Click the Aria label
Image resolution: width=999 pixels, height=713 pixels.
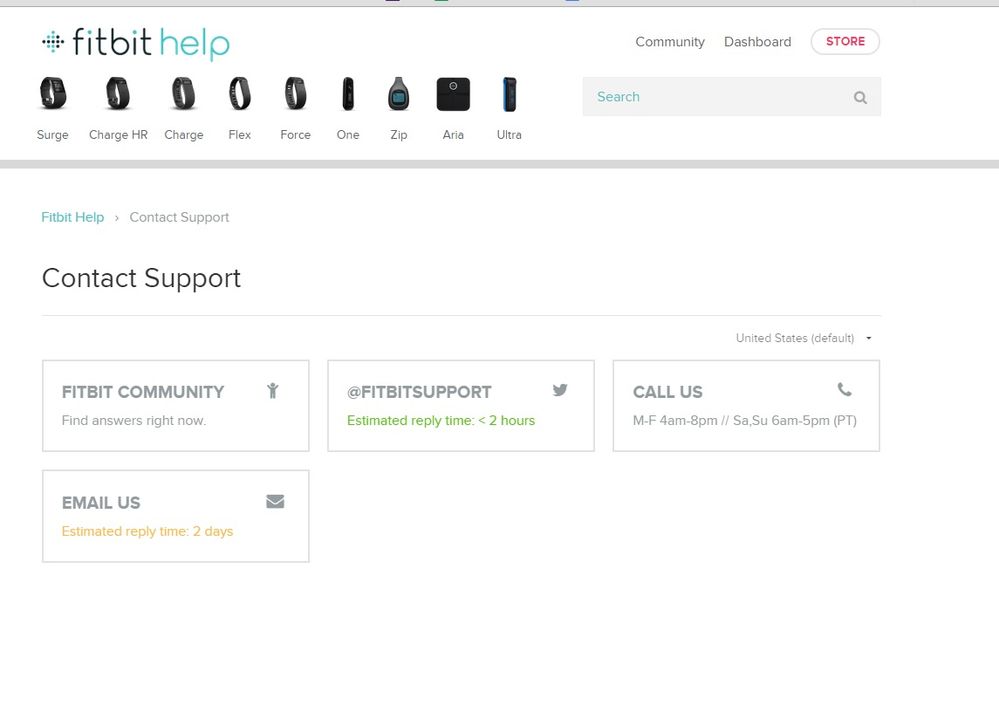[x=453, y=135]
